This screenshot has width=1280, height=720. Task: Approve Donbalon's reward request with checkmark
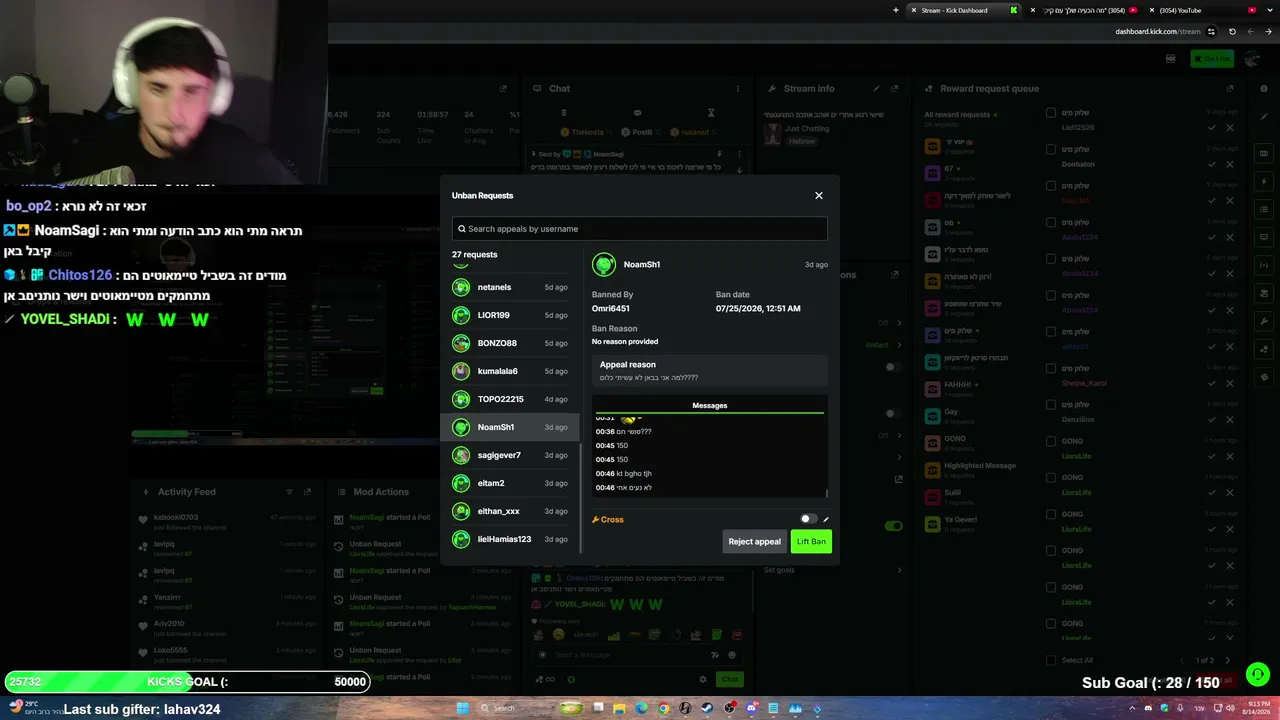[1212, 164]
